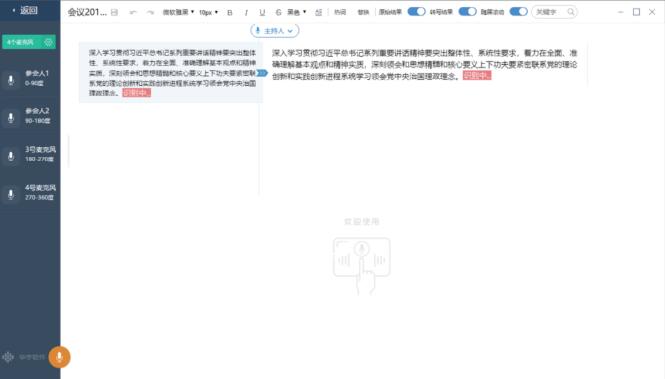Toggle the third blue switch in the toolbar
The height and width of the screenshot is (379, 665).
click(518, 11)
